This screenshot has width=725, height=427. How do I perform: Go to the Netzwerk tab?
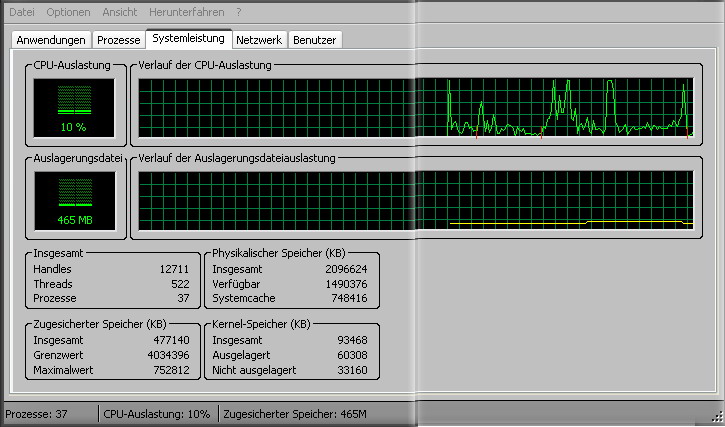click(x=260, y=40)
